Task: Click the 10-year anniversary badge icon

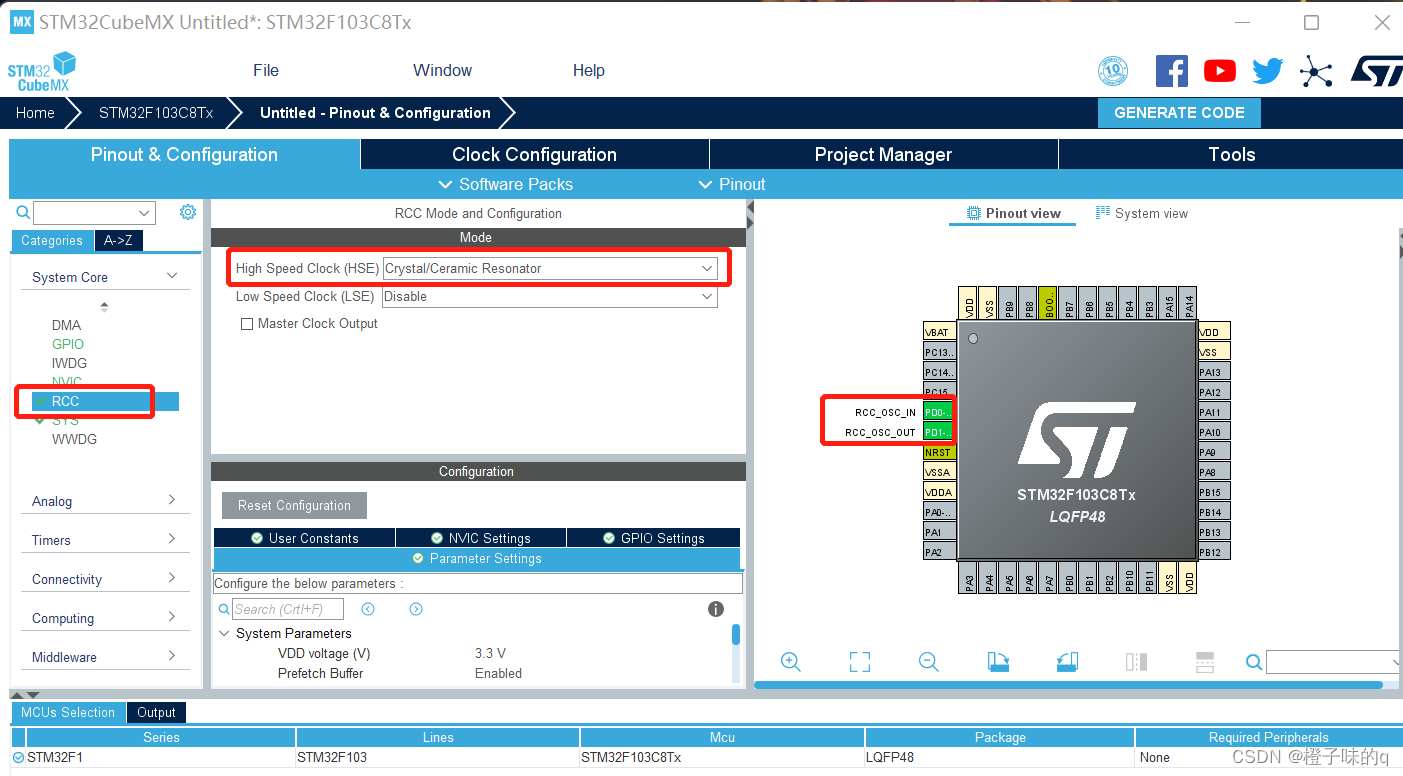Action: point(1113,71)
